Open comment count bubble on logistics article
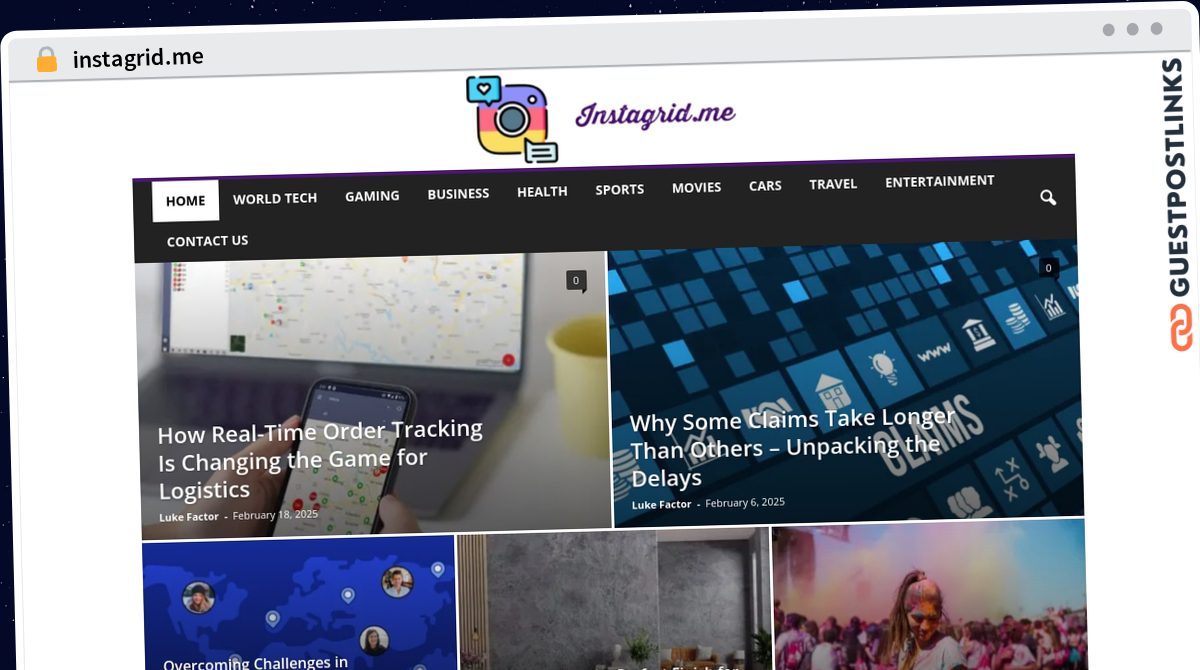The image size is (1200, 670). 576,281
